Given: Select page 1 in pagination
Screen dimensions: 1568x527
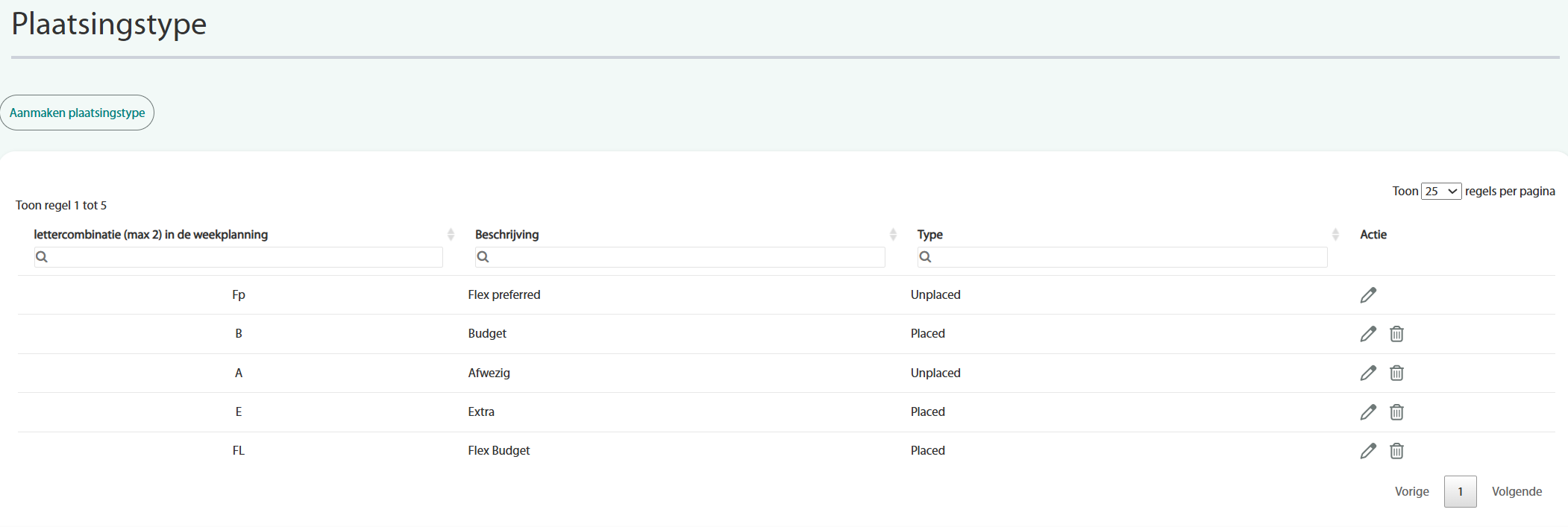Looking at the screenshot, I should [1460, 492].
